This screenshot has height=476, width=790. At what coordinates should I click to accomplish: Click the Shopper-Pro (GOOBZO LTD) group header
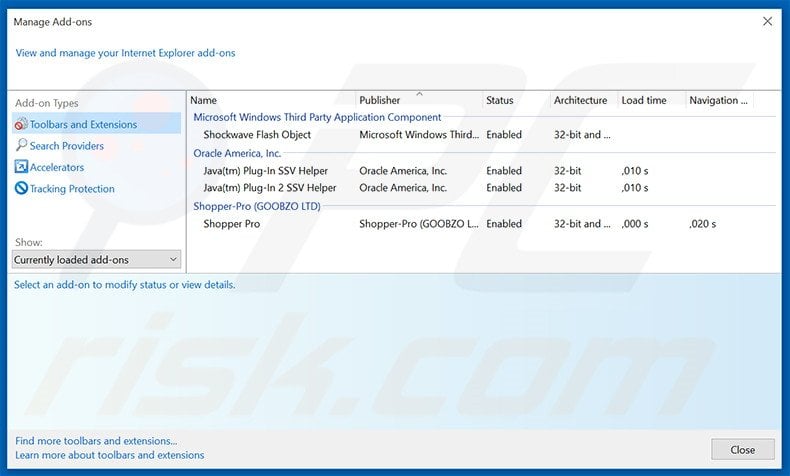click(257, 206)
